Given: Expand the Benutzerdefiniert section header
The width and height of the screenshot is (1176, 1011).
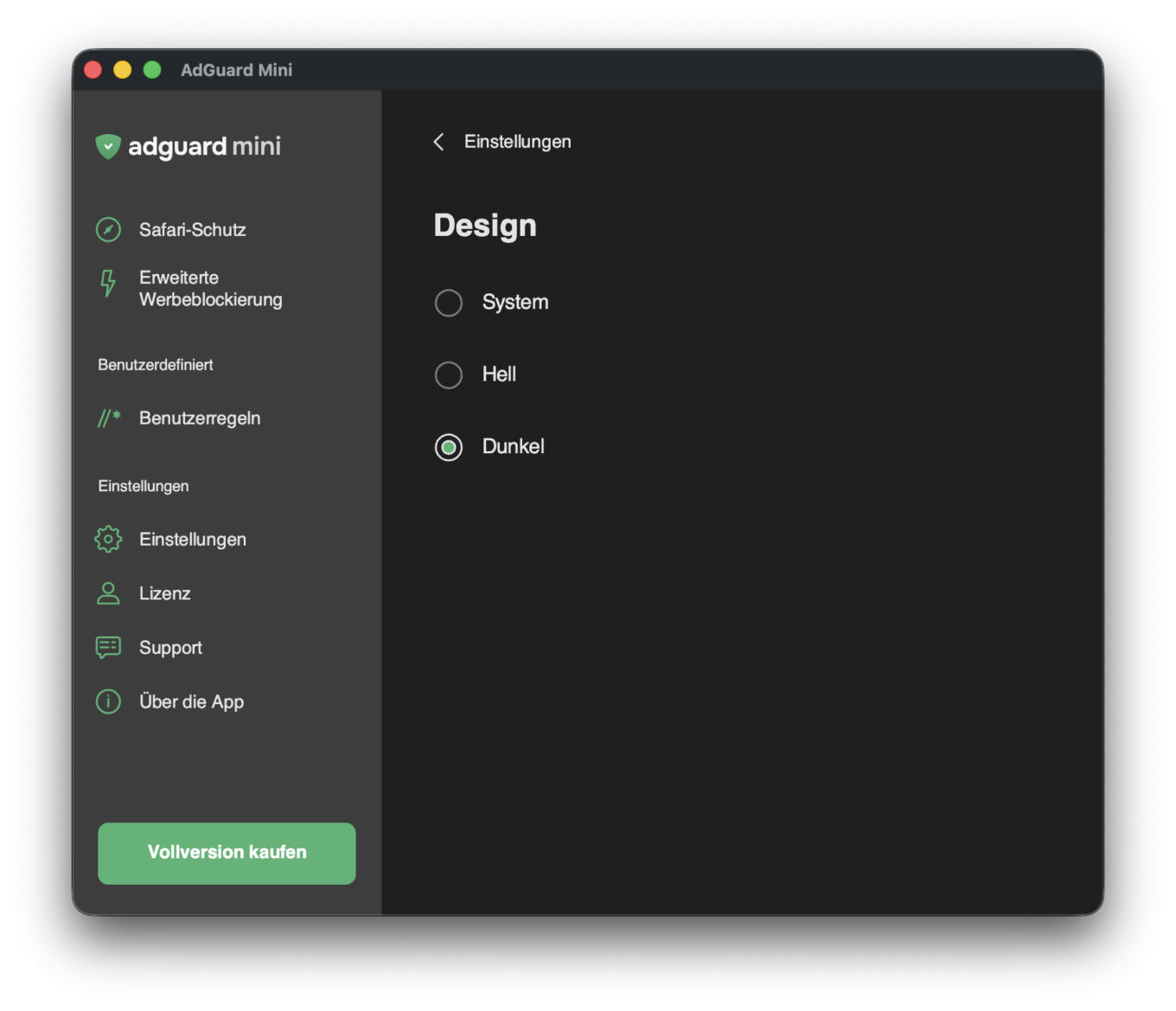Looking at the screenshot, I should coord(156,364).
